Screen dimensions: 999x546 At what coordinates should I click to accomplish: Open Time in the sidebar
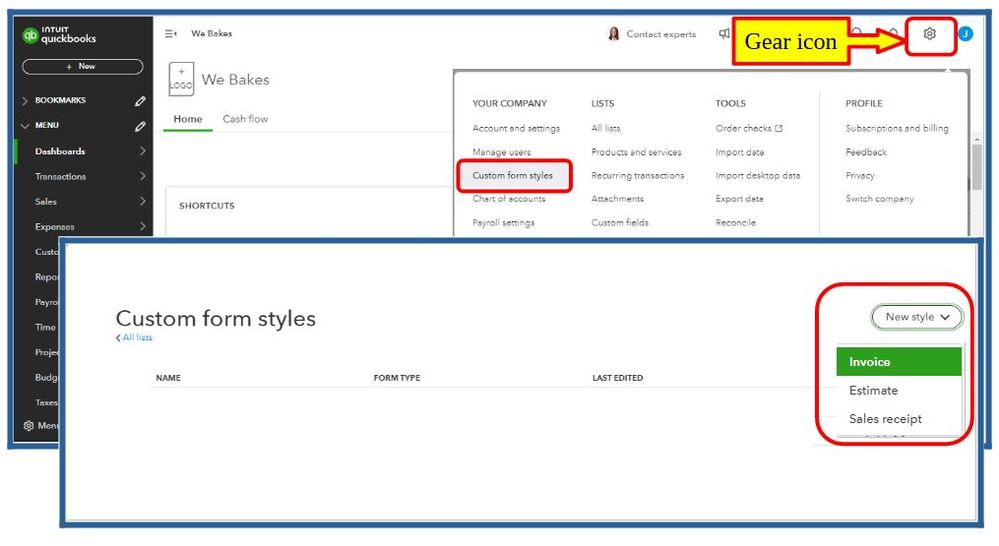point(45,327)
